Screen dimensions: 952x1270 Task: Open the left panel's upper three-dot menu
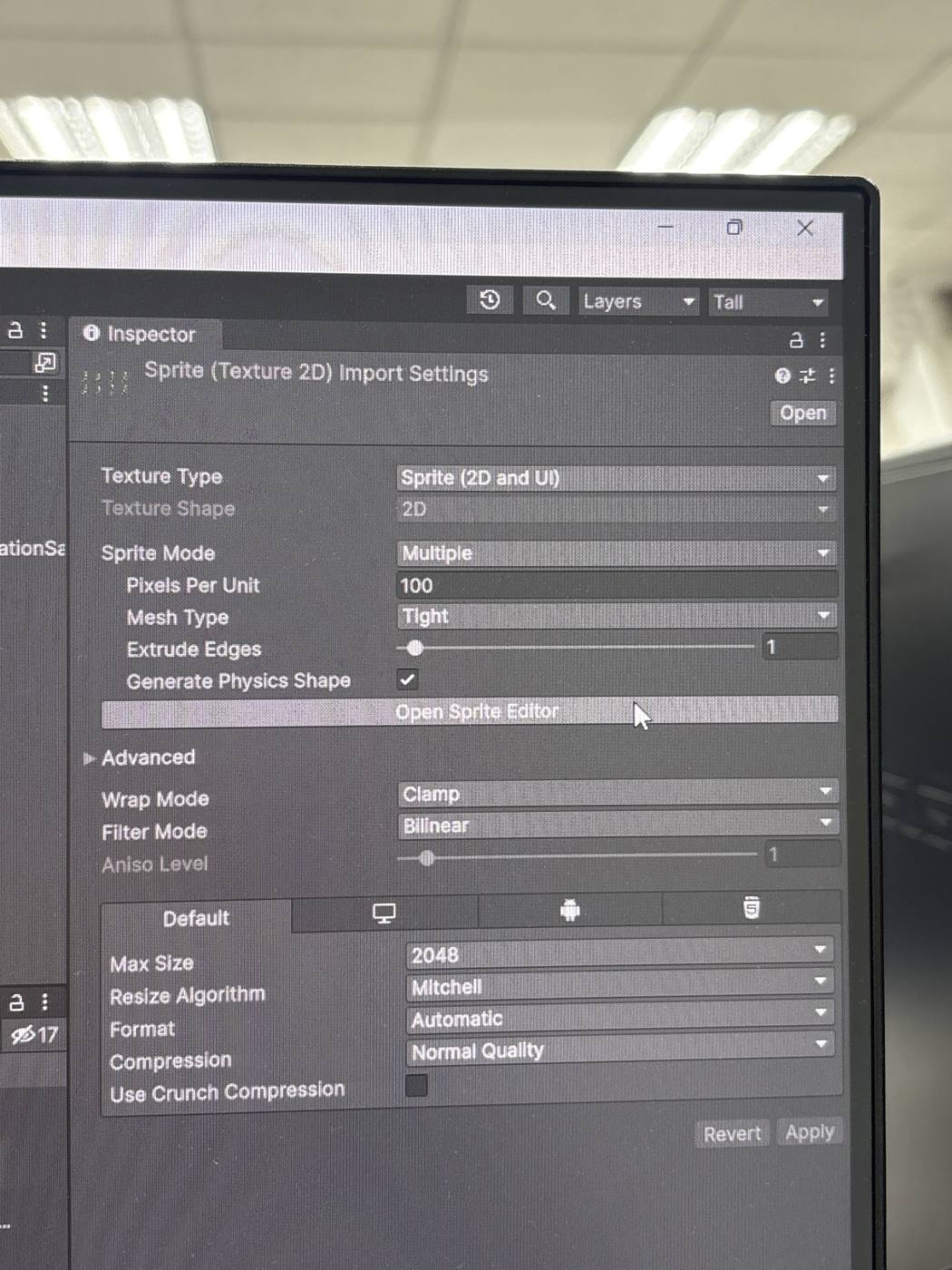44,330
